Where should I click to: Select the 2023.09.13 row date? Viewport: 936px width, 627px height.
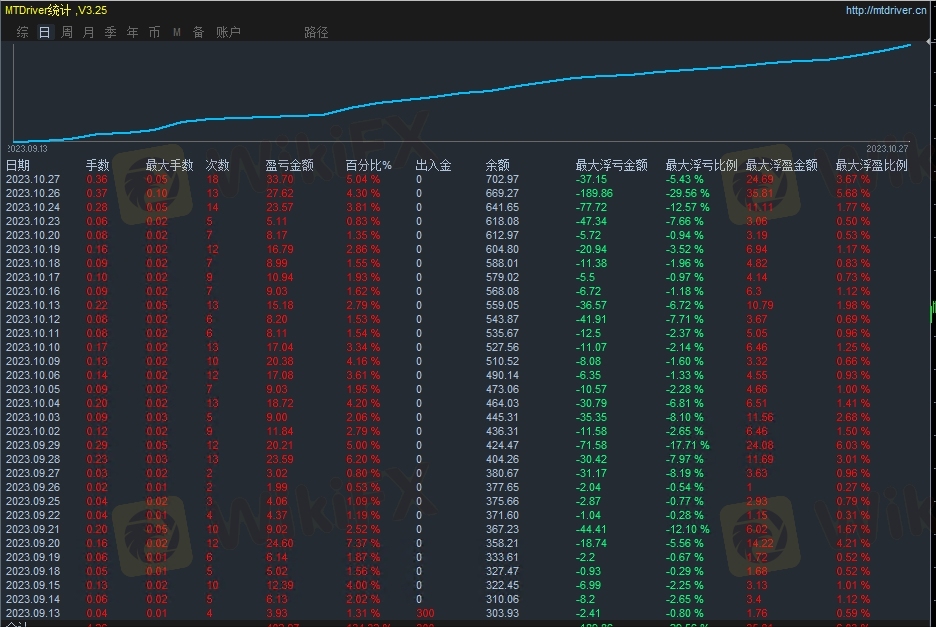click(x=33, y=613)
